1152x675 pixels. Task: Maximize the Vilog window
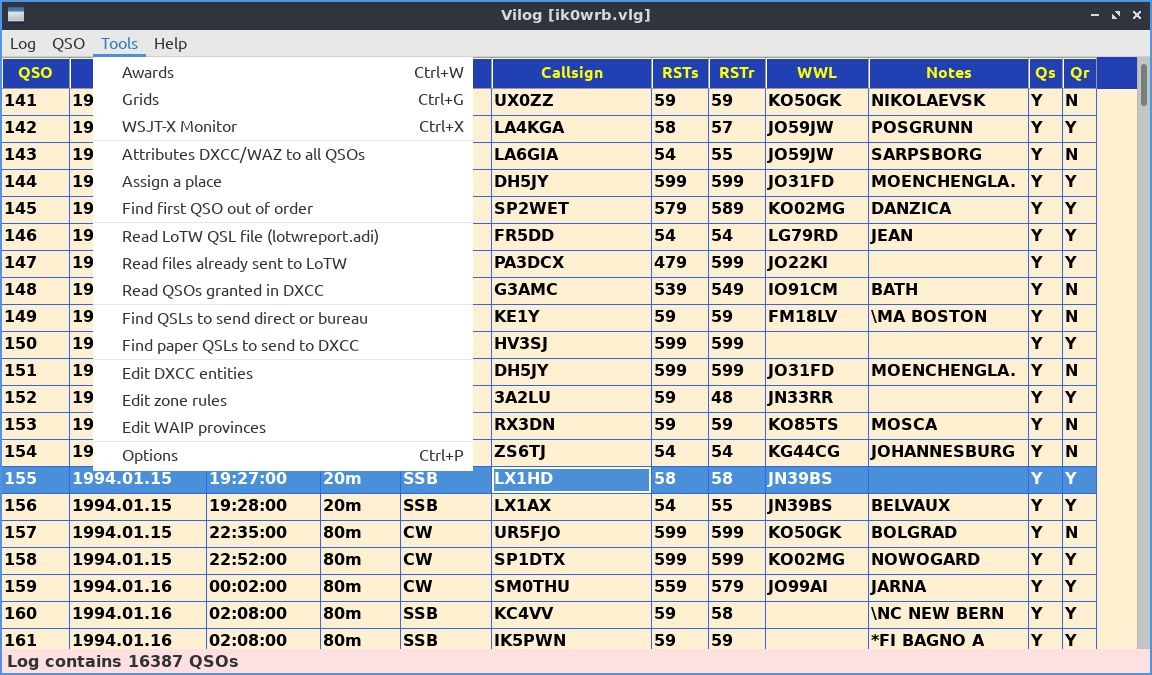pos(1116,15)
